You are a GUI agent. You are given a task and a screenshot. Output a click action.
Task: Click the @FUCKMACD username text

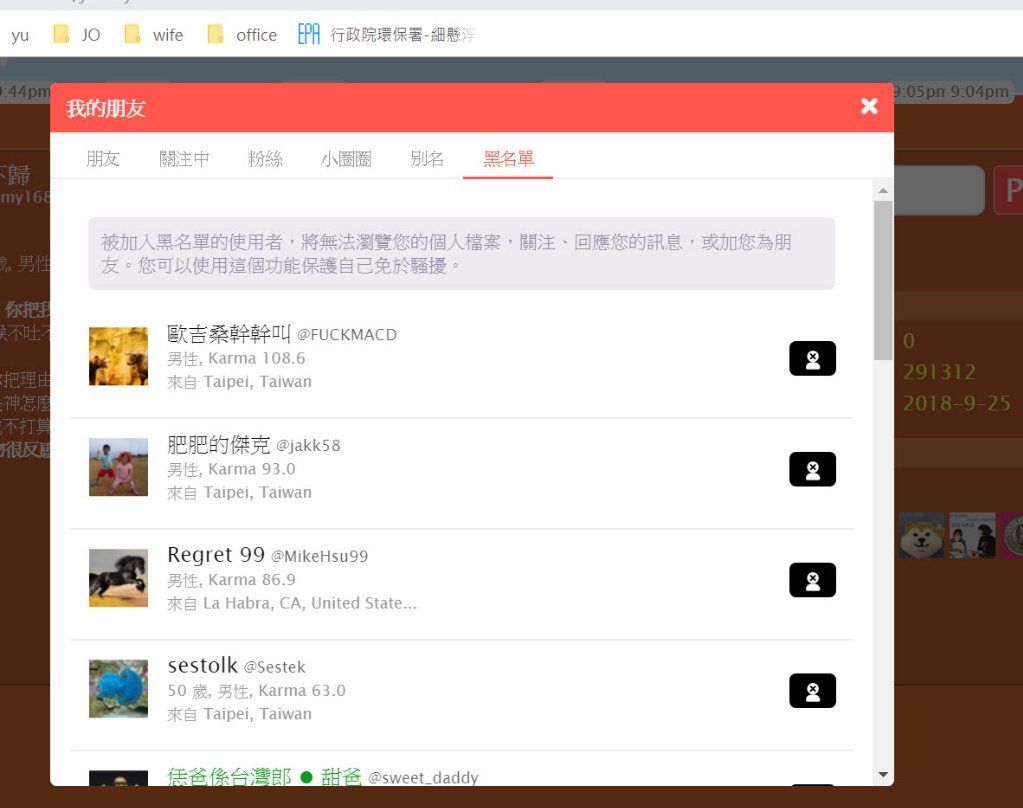coord(346,335)
